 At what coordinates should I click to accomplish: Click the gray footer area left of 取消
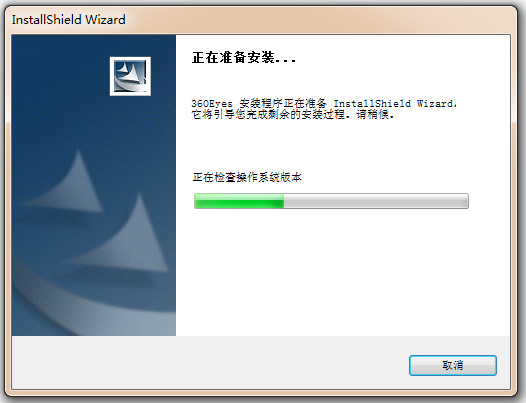(x=210, y=362)
